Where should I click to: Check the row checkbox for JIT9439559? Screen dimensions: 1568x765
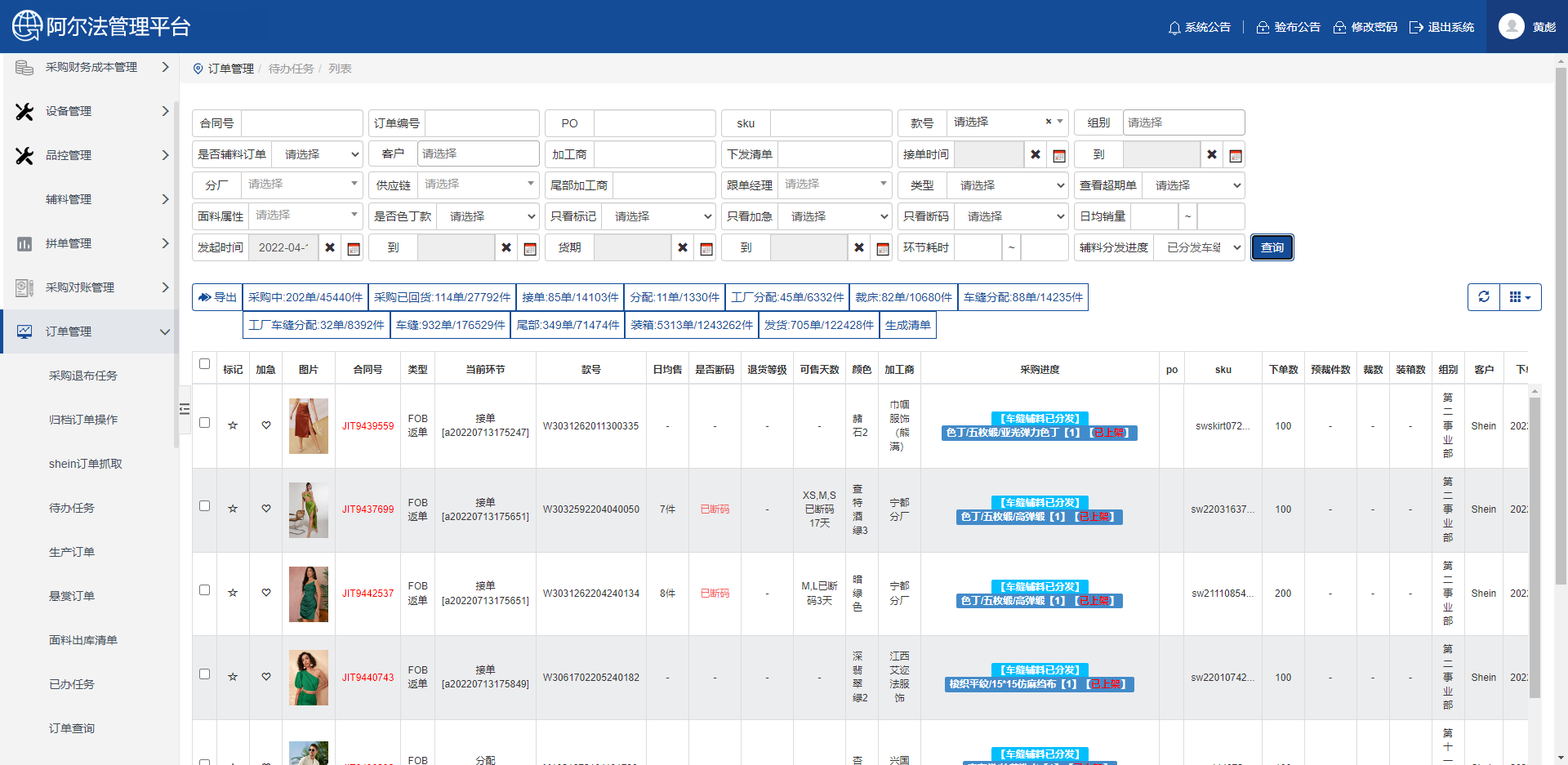pos(205,423)
